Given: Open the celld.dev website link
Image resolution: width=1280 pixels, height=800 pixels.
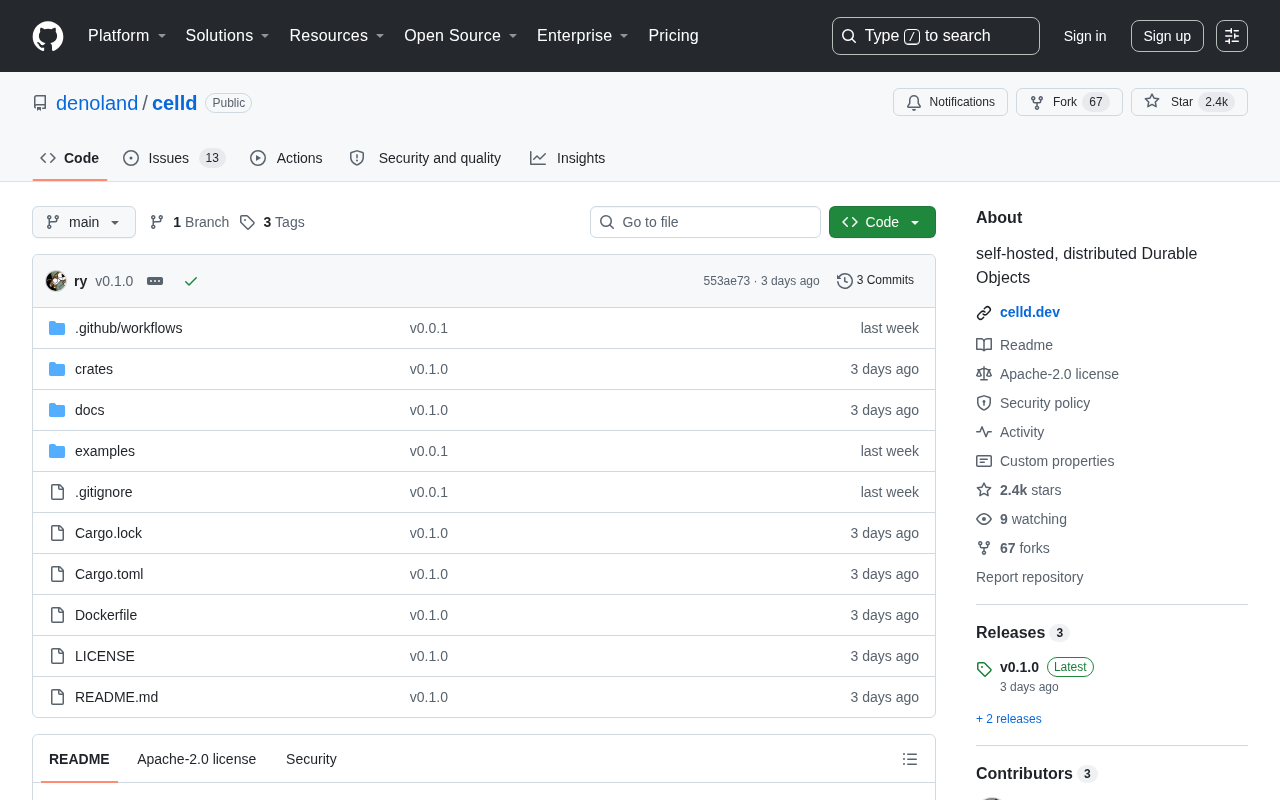Looking at the screenshot, I should [x=1030, y=312].
